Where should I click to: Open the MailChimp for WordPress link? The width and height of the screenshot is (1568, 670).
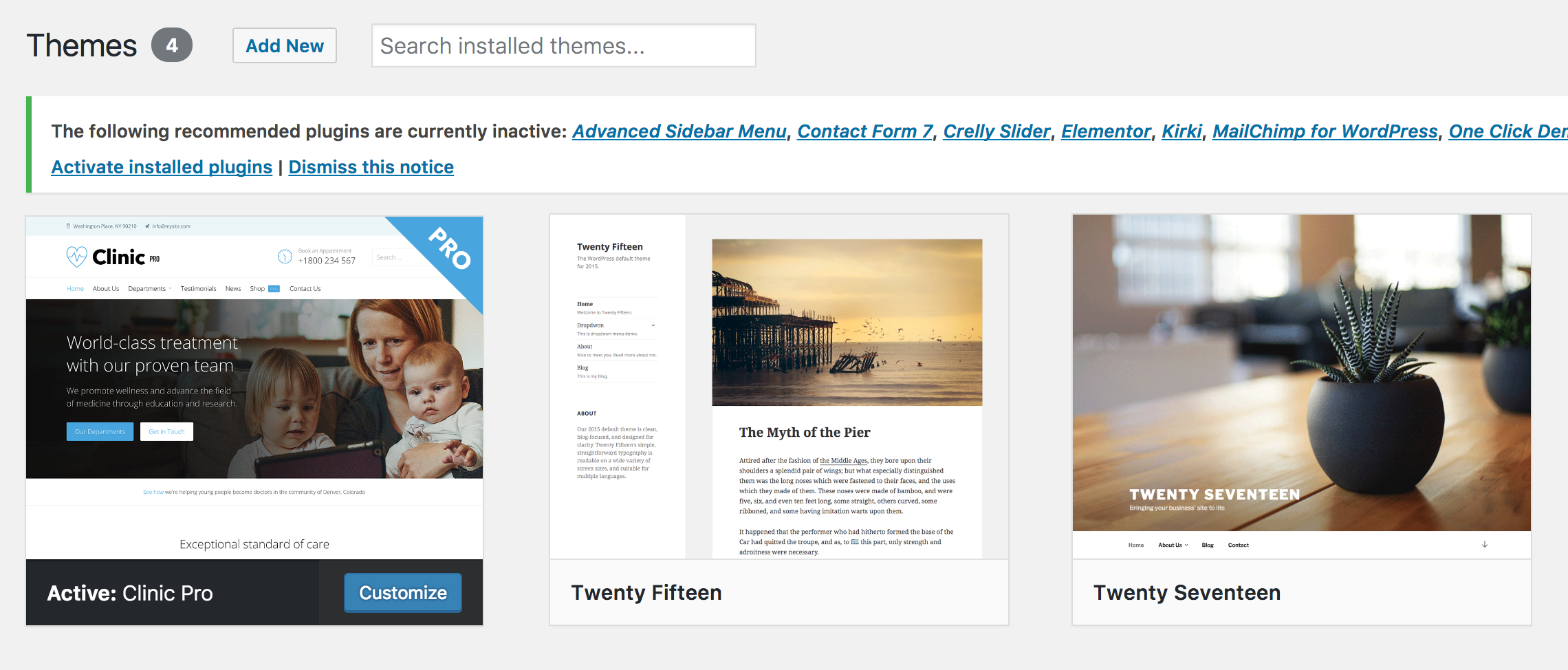pyautogui.click(x=1325, y=131)
